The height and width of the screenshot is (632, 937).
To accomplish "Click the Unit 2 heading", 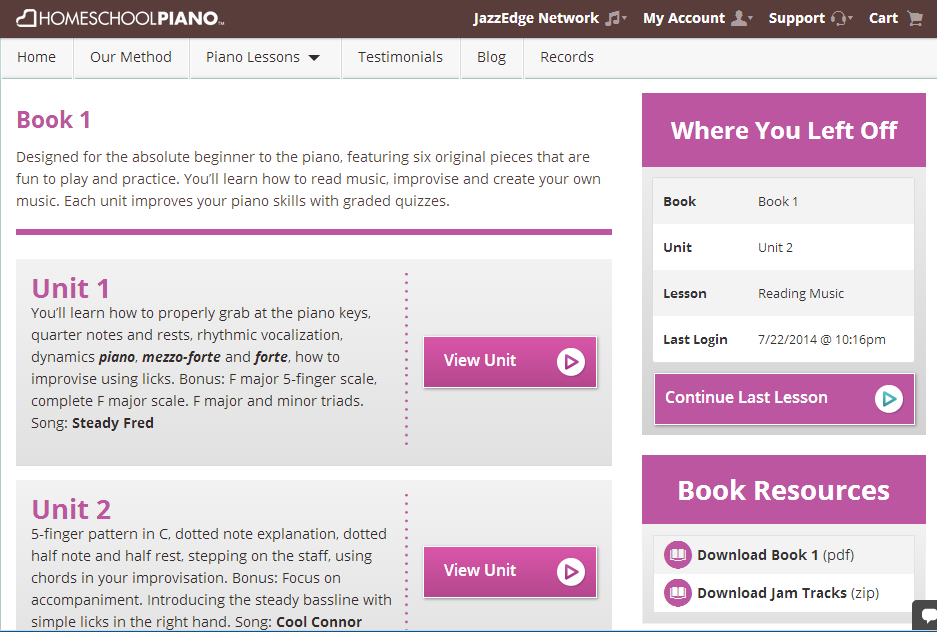I will coord(71,509).
